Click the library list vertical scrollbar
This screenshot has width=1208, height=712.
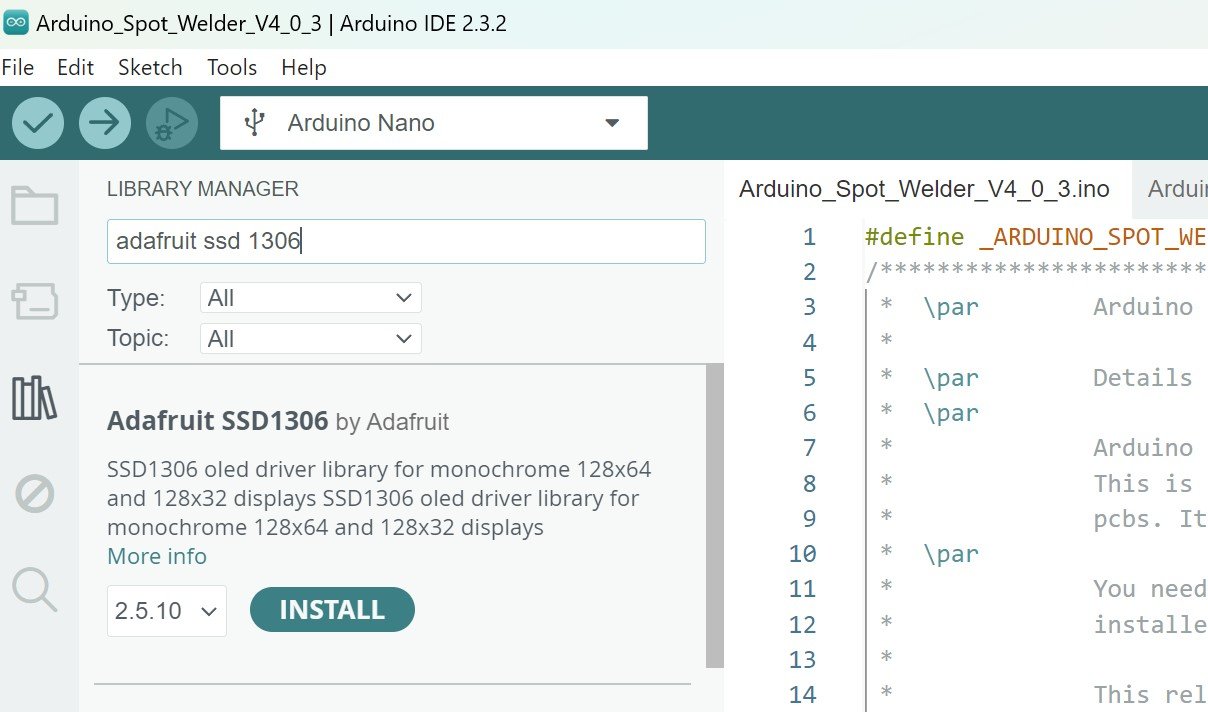tap(714, 515)
